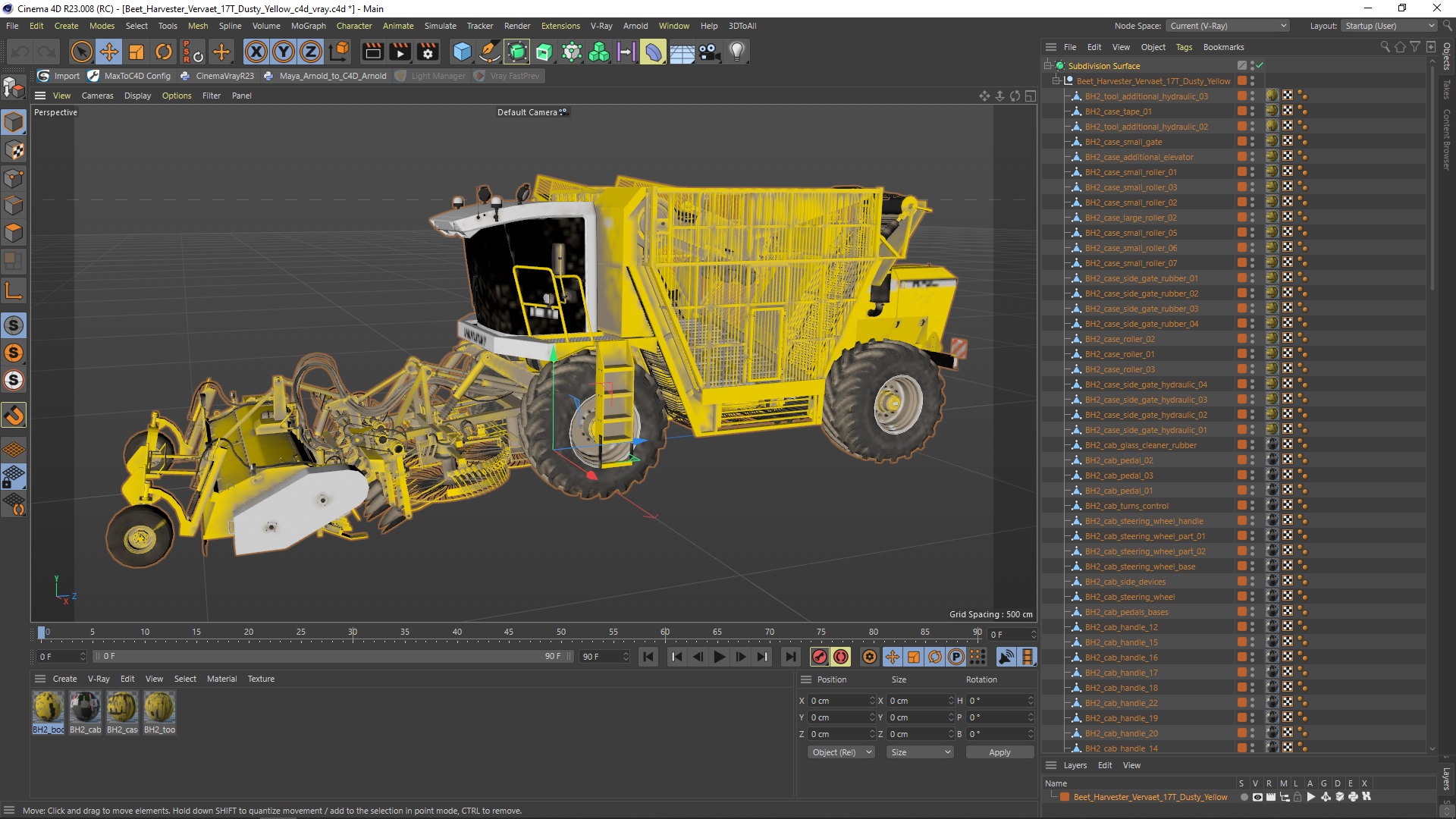Click the Undo arrow icon
This screenshot has height=819, width=1456.
point(20,52)
